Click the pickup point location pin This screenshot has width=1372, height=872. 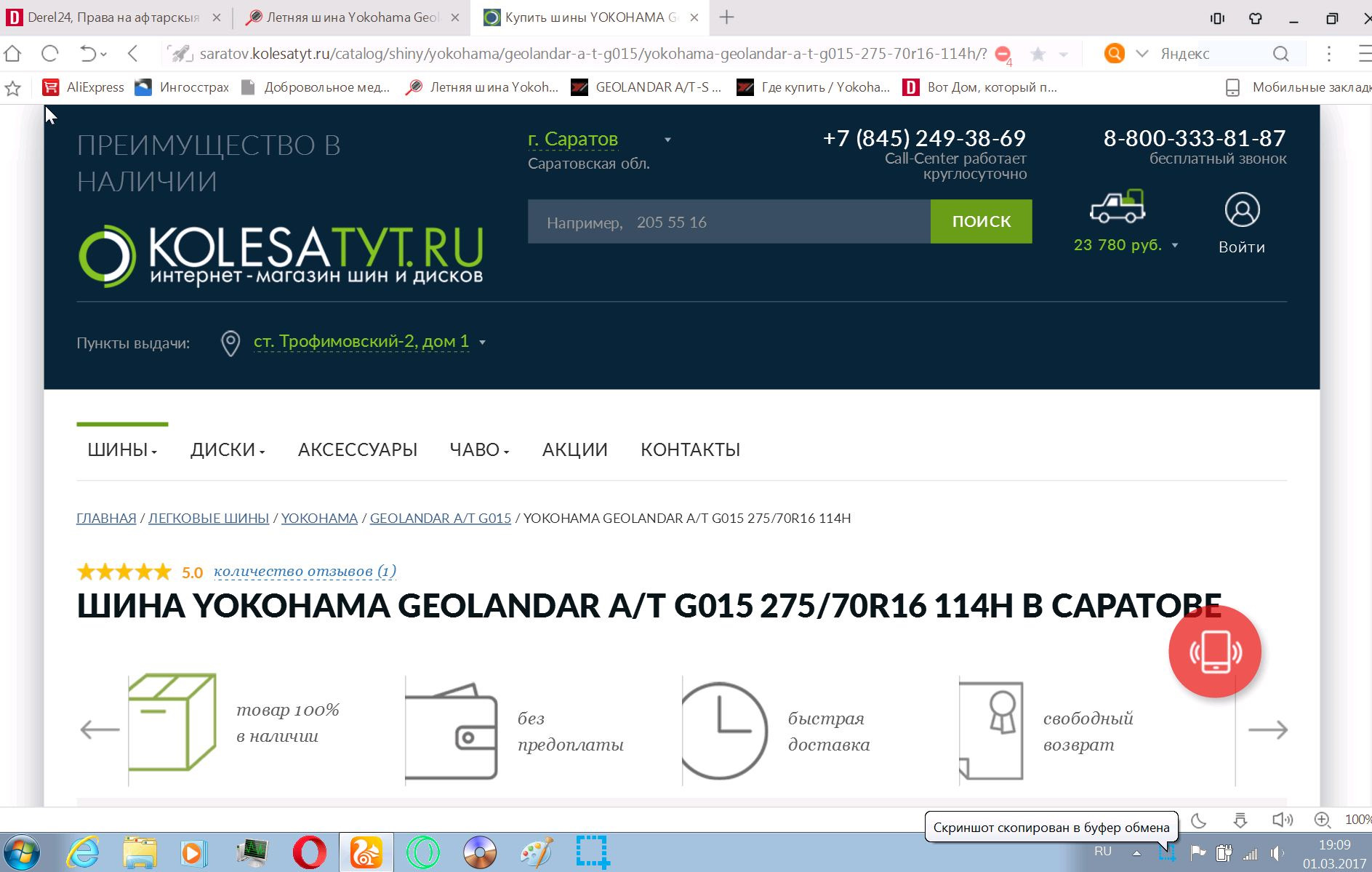[230, 343]
